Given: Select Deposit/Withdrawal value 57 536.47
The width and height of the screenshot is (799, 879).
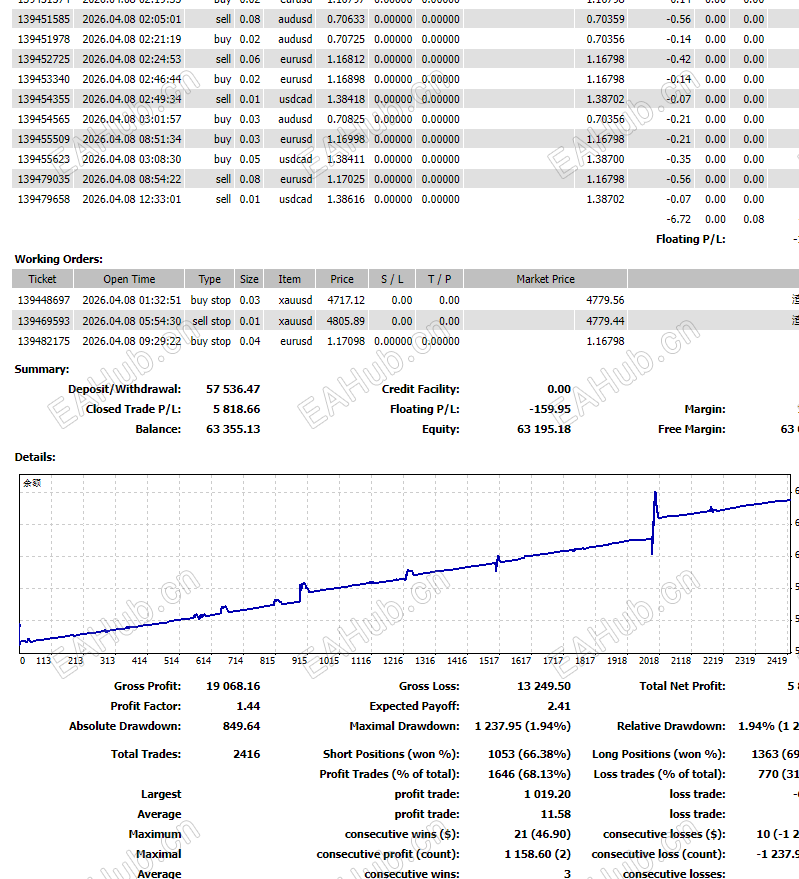Looking at the screenshot, I should [233, 389].
